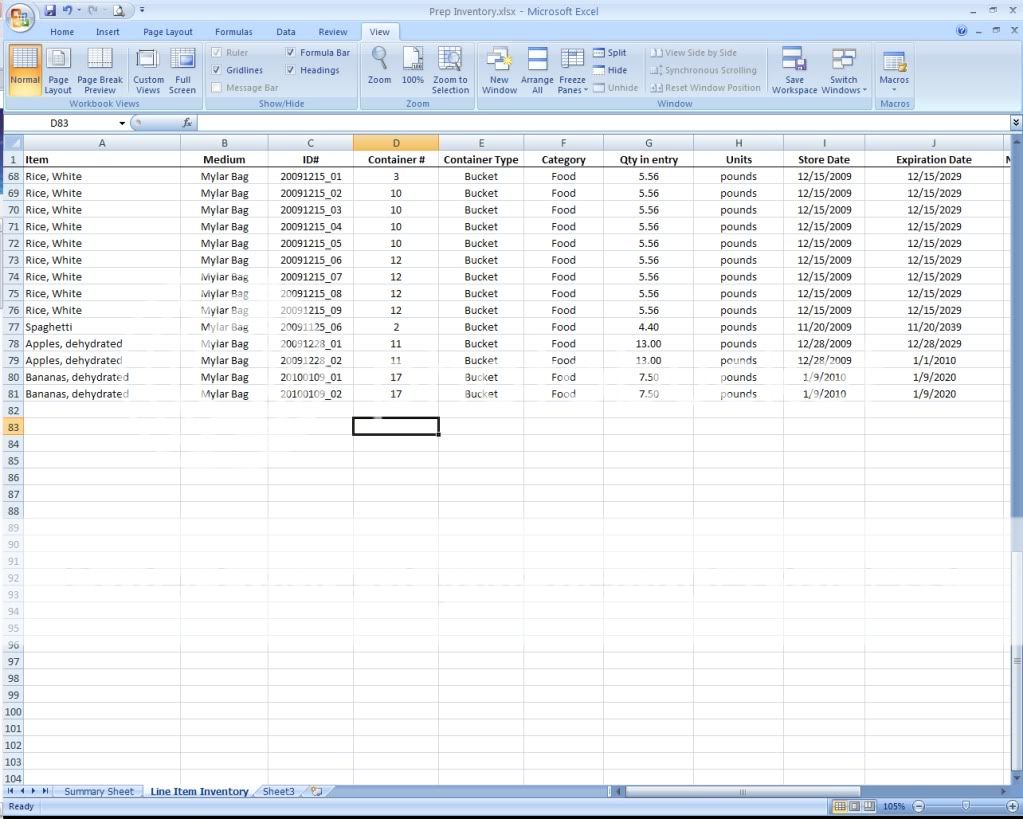Customize Quick Access Toolbar dropdown
Screen dimensions: 1023x819
point(142,10)
